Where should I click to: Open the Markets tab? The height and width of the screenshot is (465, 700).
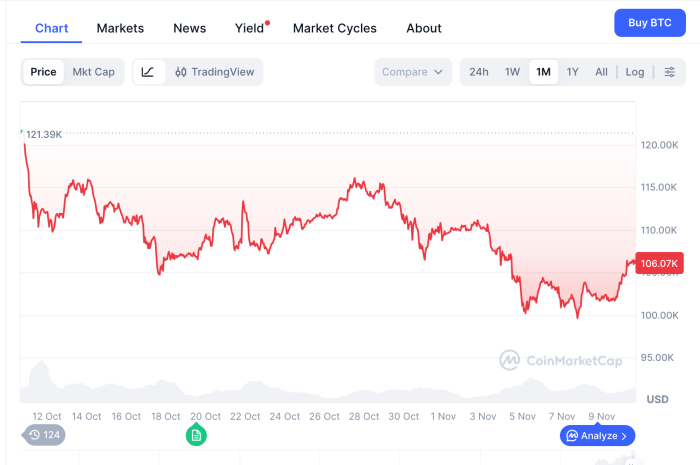[x=120, y=28]
